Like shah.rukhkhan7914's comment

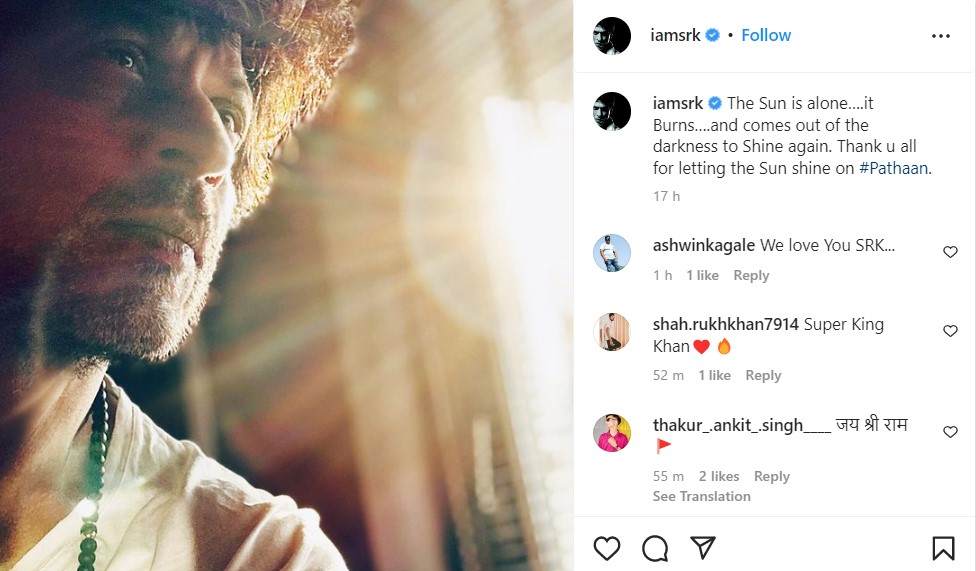click(x=950, y=331)
